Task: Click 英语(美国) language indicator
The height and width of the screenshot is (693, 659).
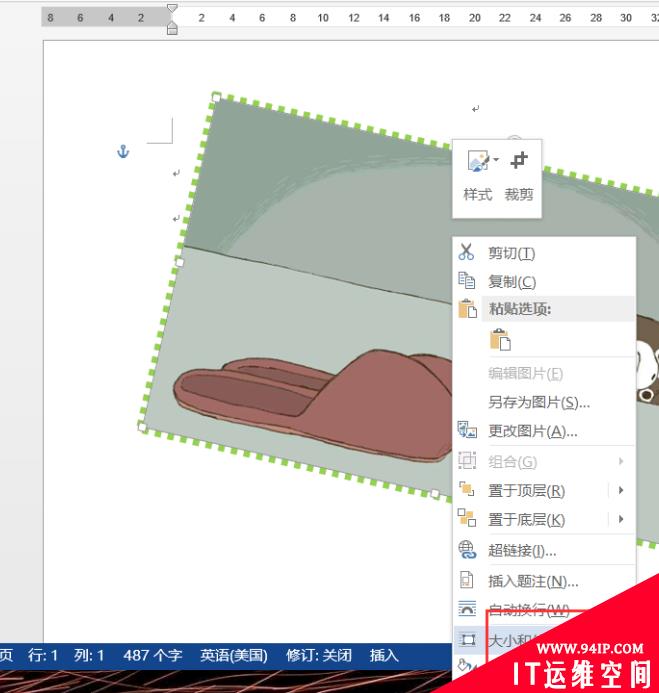Action: (x=234, y=655)
